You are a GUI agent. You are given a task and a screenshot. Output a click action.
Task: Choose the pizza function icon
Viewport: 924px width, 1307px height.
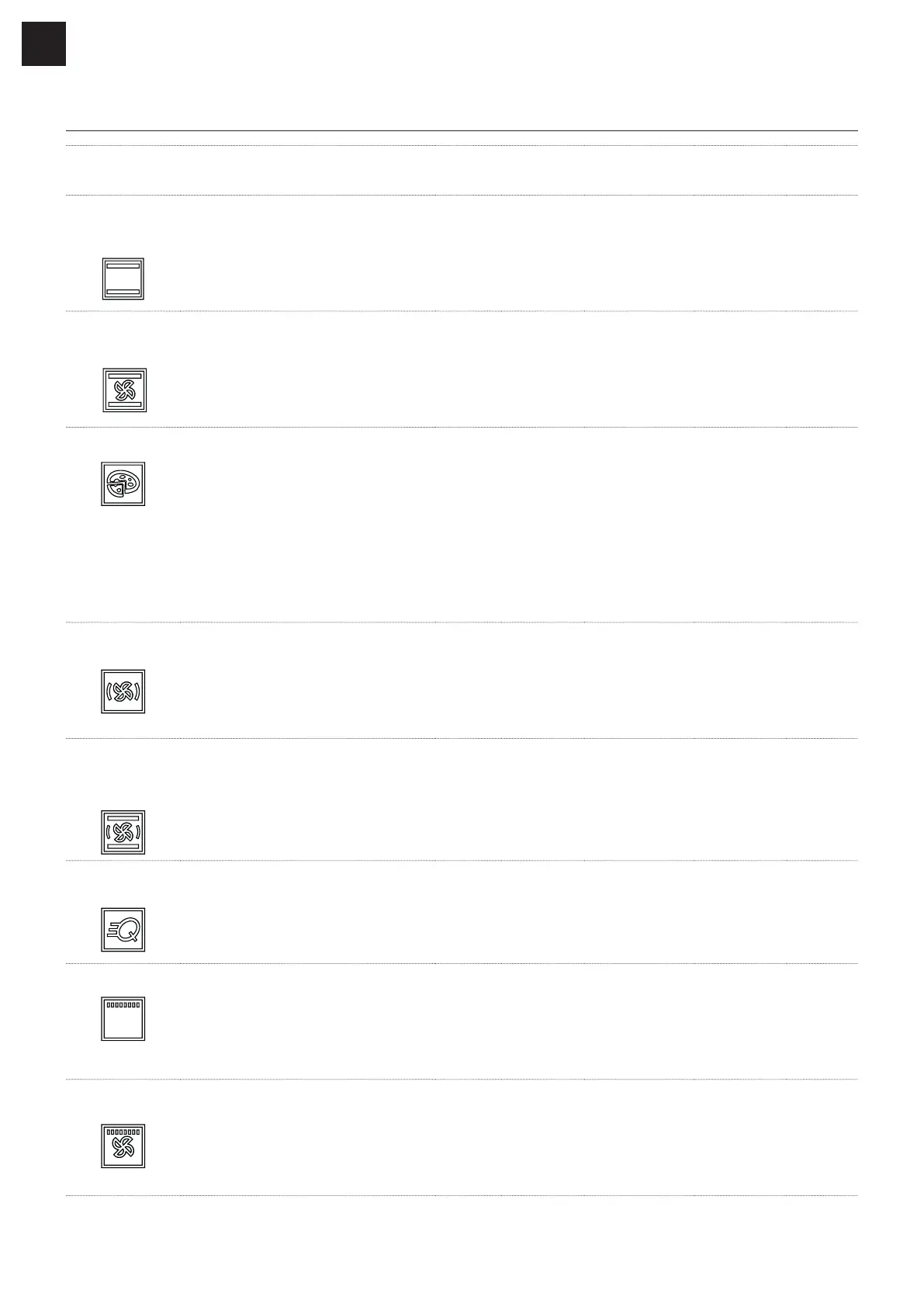coord(123,484)
